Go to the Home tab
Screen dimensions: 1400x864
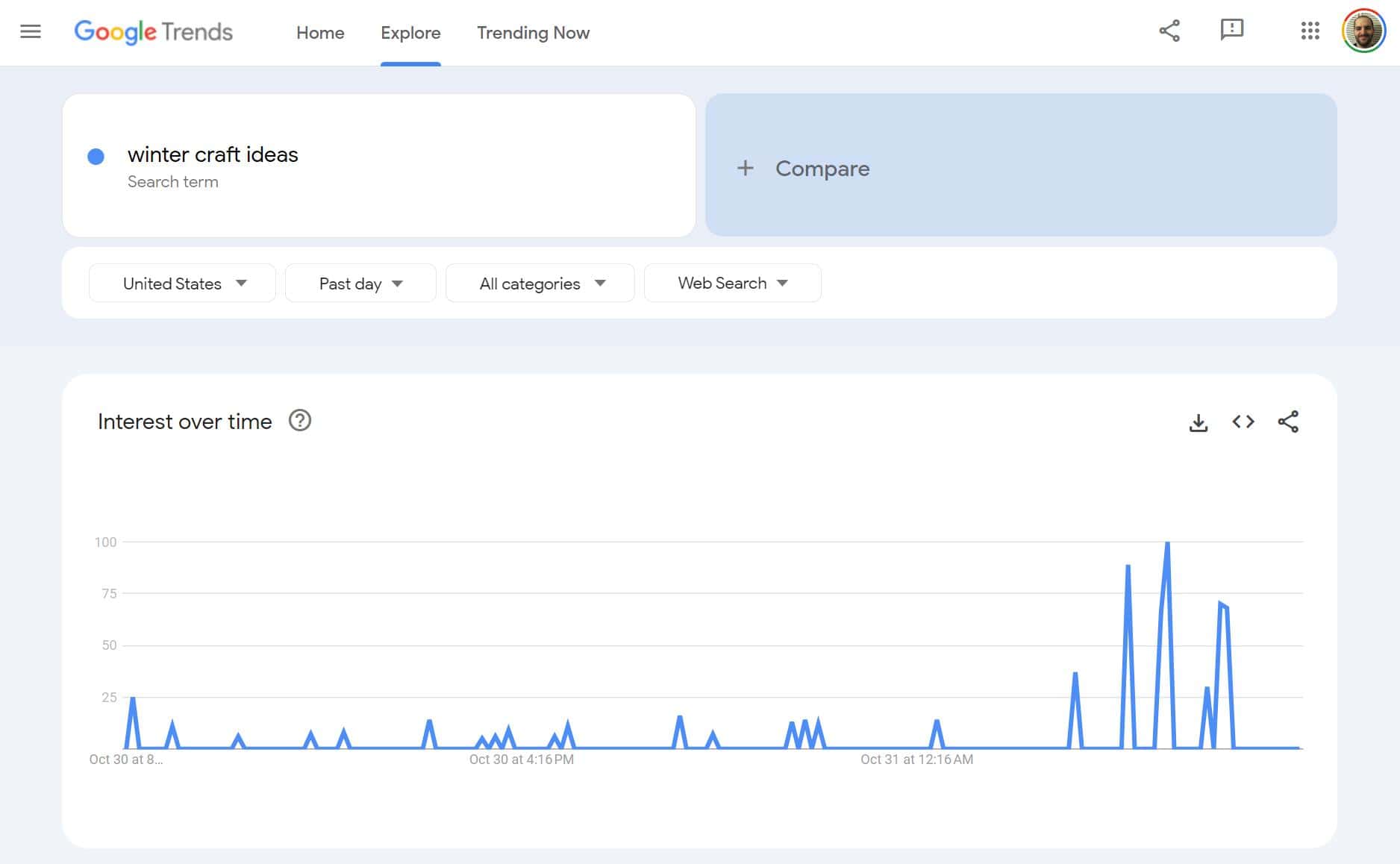point(320,33)
